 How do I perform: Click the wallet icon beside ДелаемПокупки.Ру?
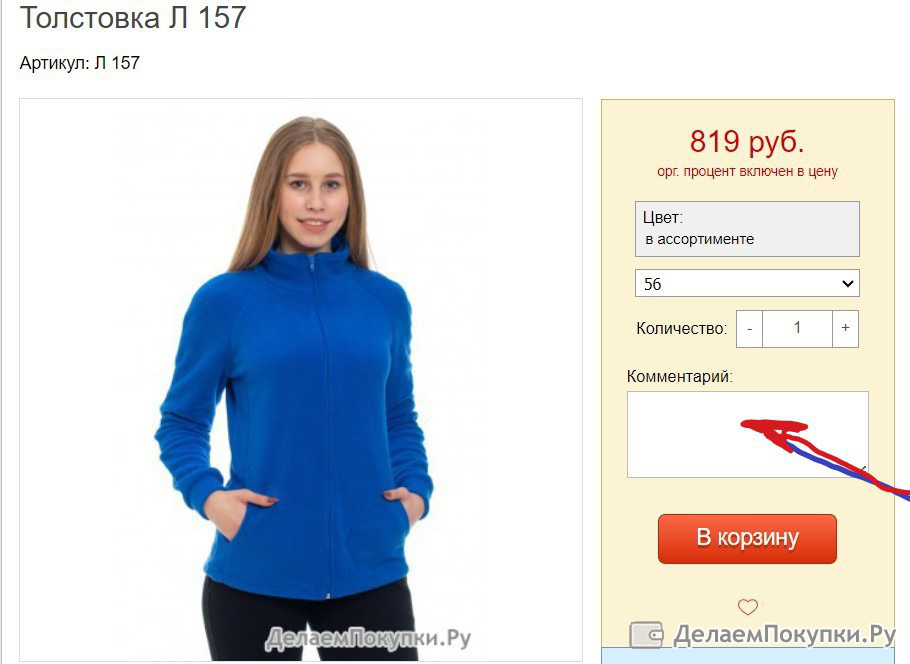646,634
